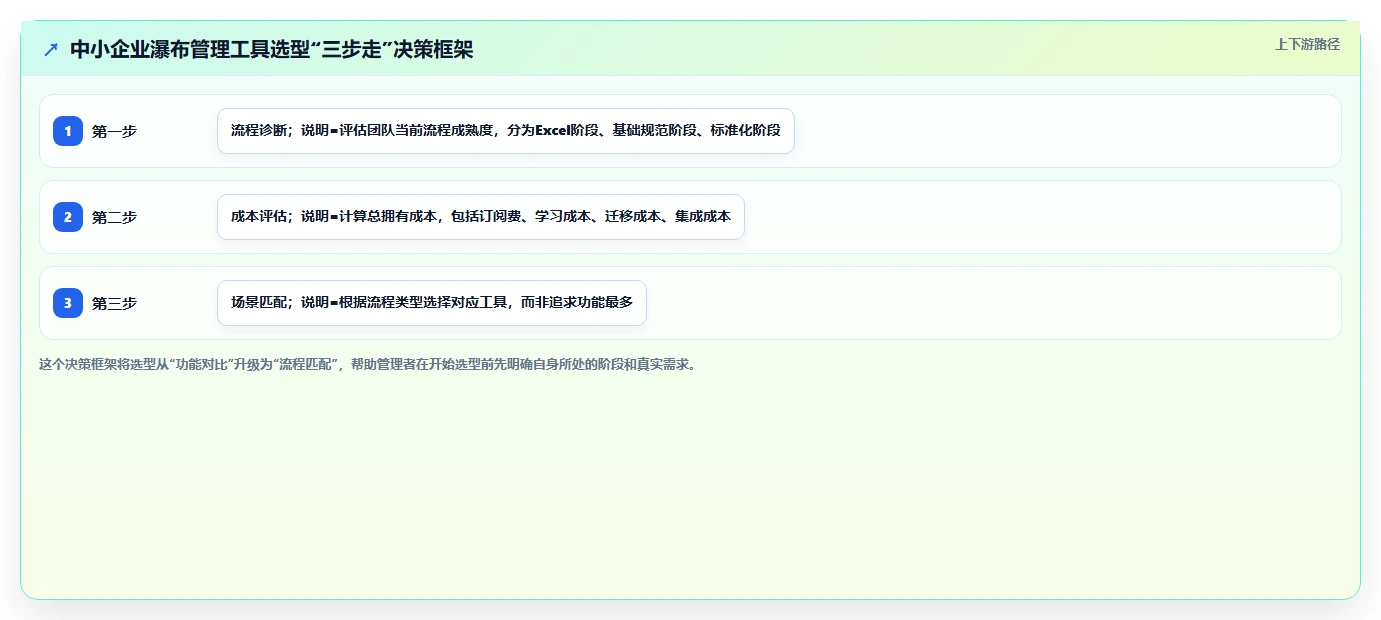This screenshot has height=620, width=1381.
Task: Open the 成本评估 description box
Action: (481, 217)
